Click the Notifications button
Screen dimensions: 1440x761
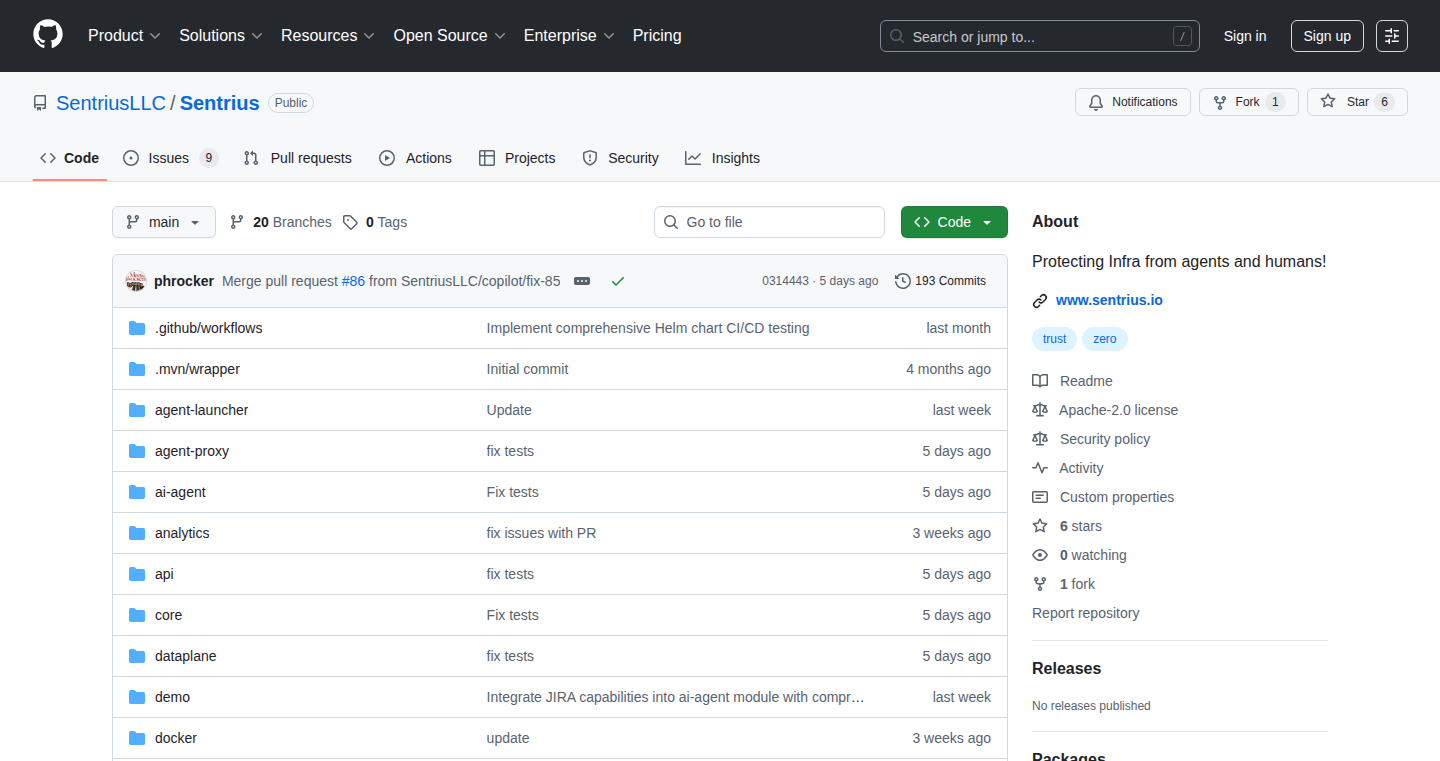[1133, 102]
